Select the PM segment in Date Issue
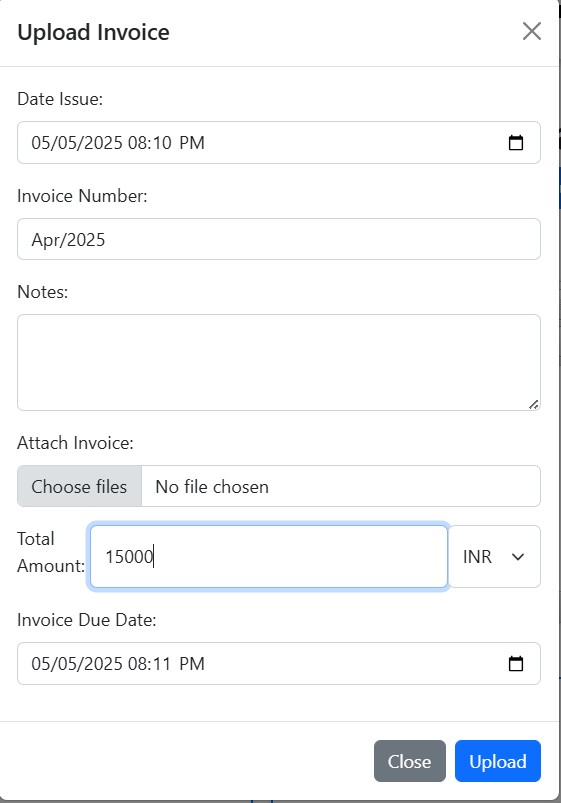The width and height of the screenshot is (561, 803). click(x=192, y=142)
